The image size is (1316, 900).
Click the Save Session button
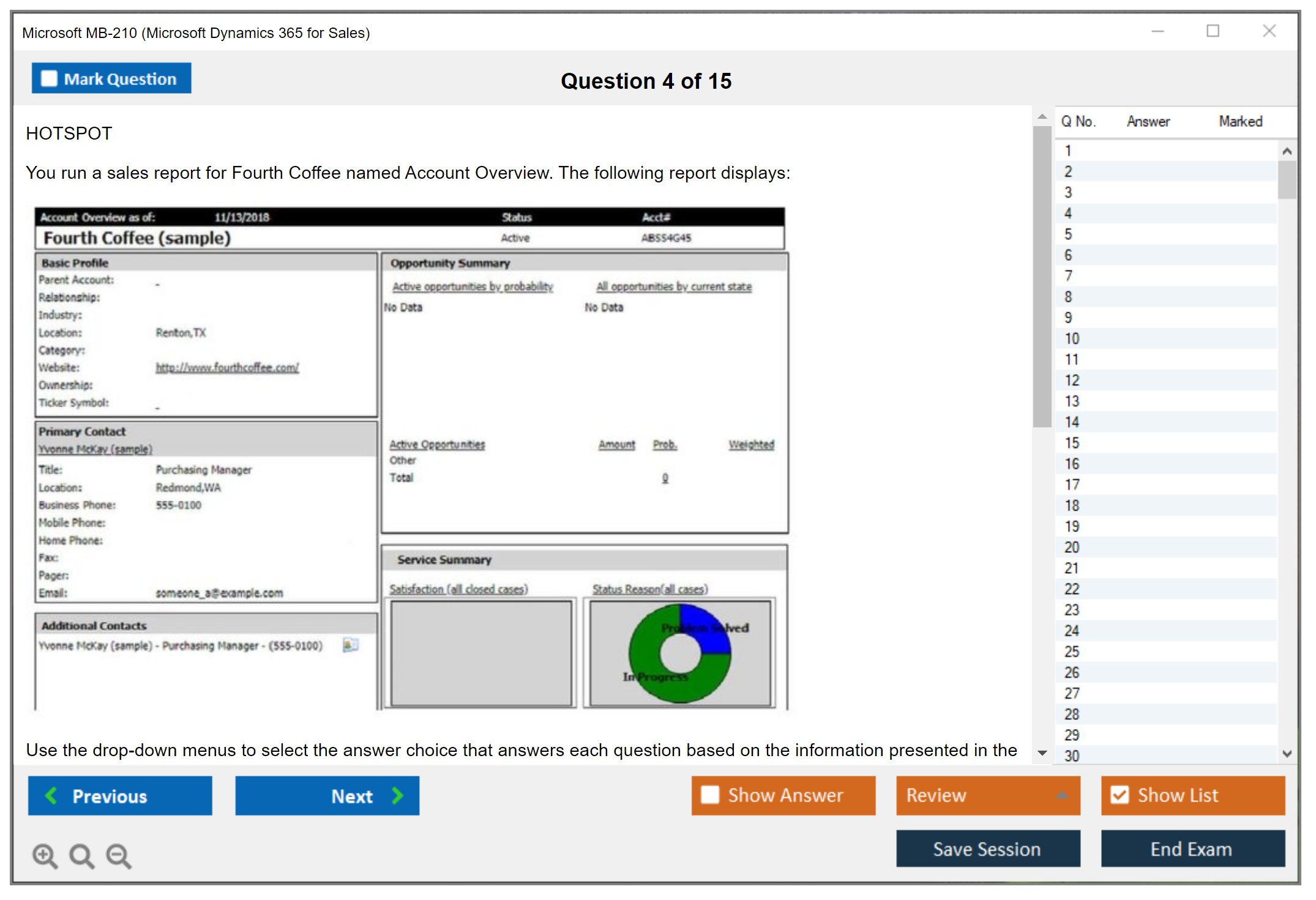click(987, 849)
